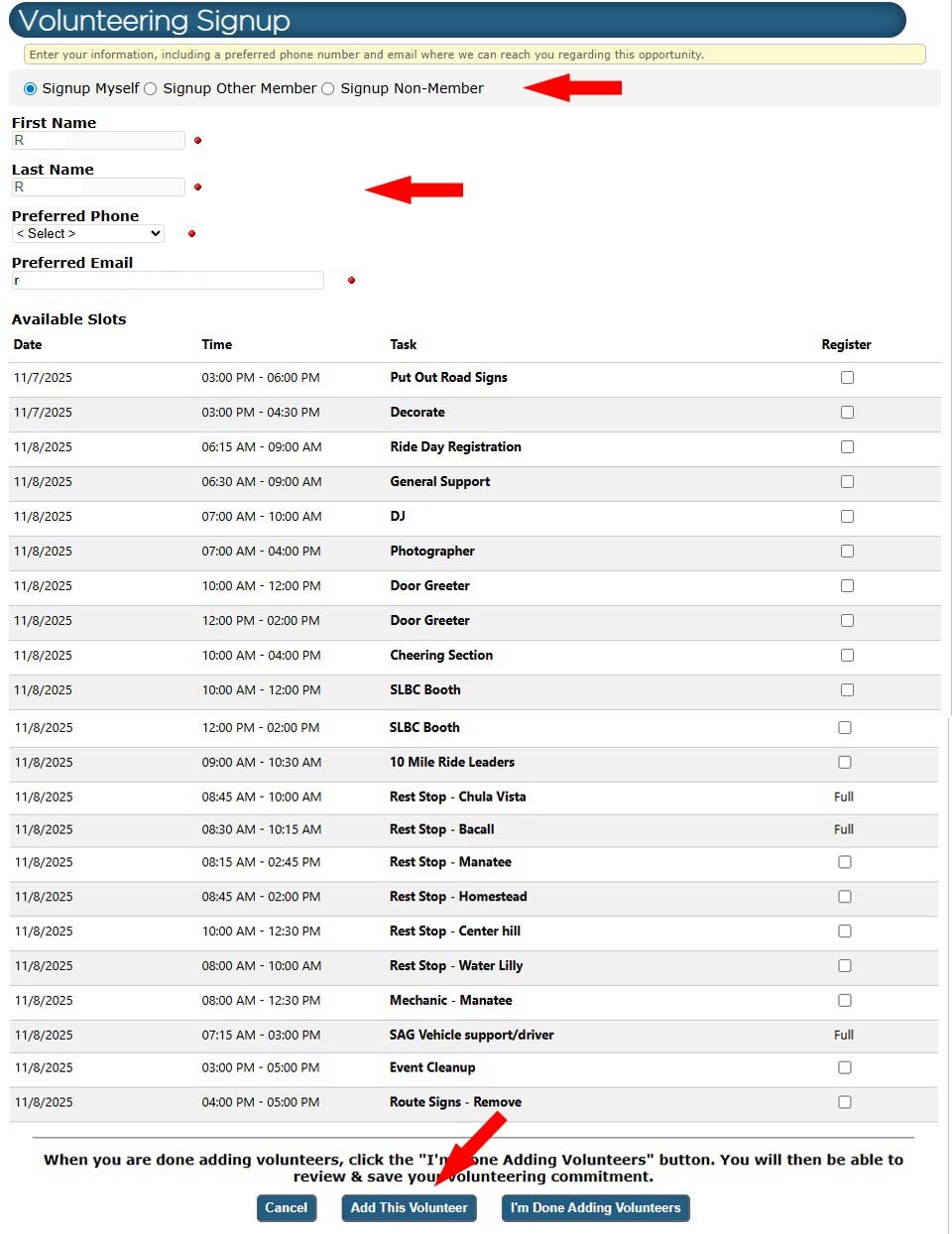Open the Preferred Phone dropdown
This screenshot has width=952, height=1234.
(88, 234)
